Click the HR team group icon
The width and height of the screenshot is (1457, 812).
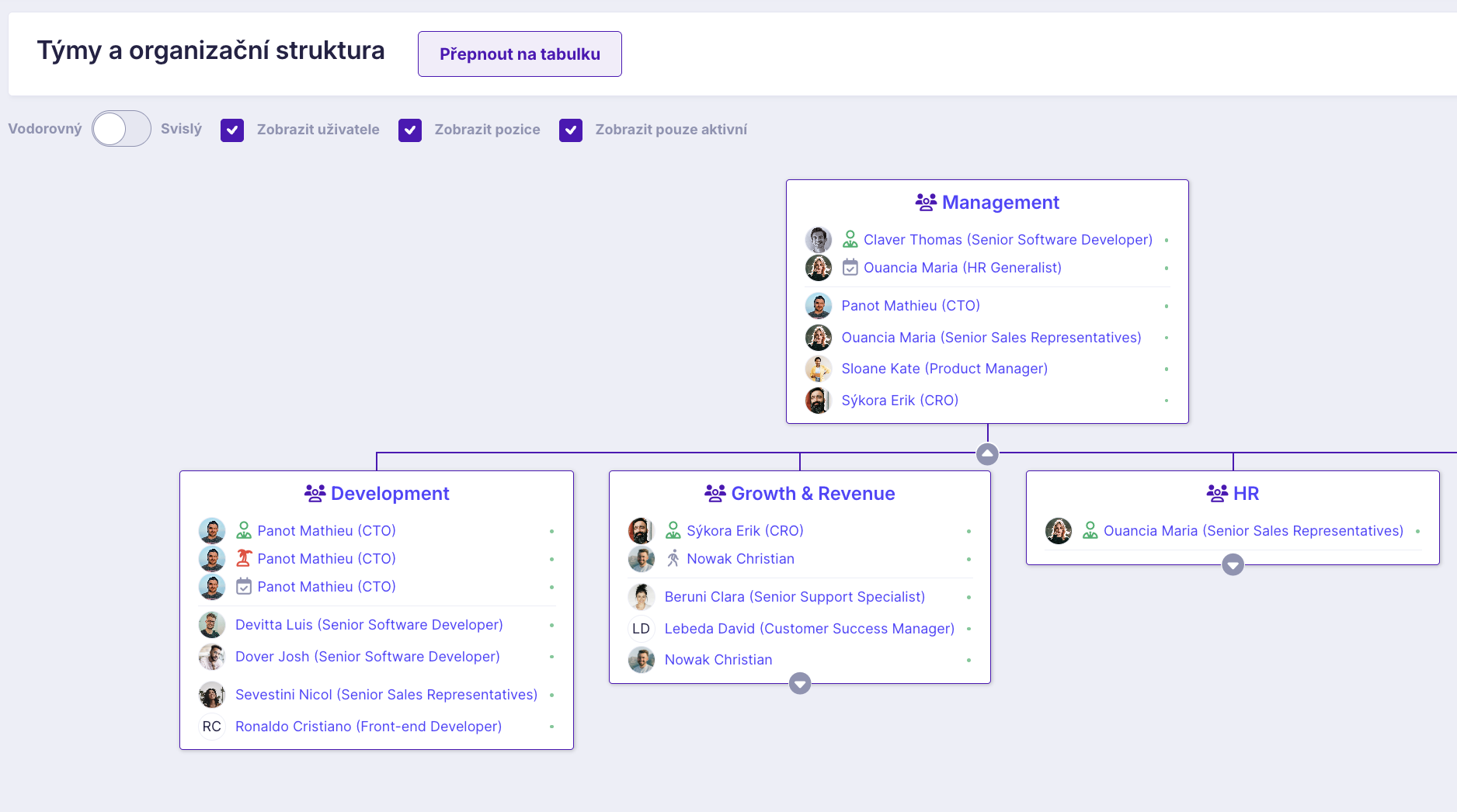1217,493
